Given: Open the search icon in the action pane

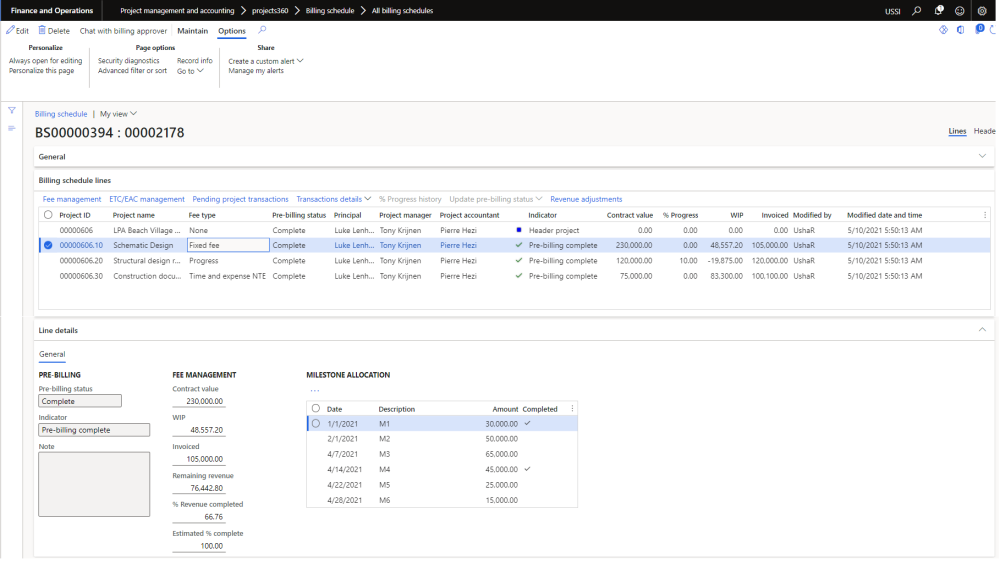Looking at the screenshot, I should tap(263, 30).
